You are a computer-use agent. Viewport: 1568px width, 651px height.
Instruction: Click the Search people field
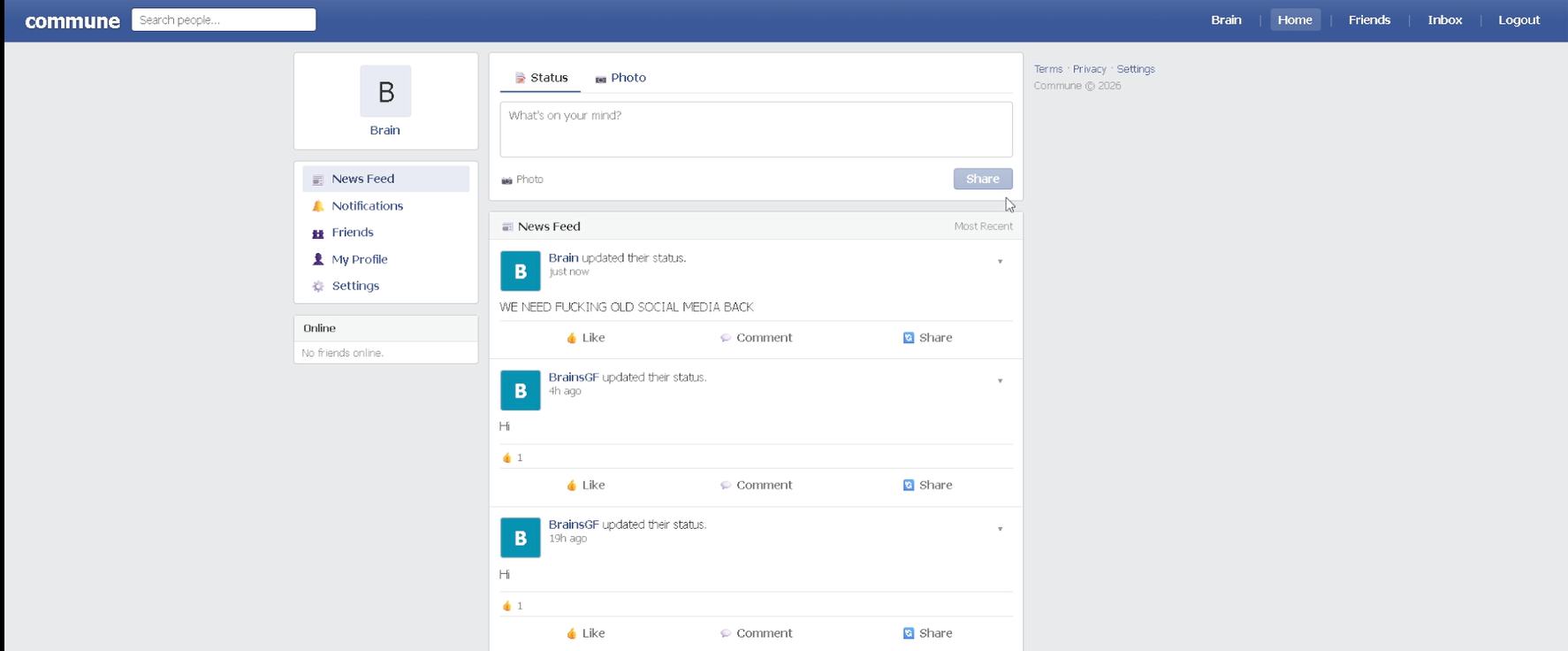[224, 19]
